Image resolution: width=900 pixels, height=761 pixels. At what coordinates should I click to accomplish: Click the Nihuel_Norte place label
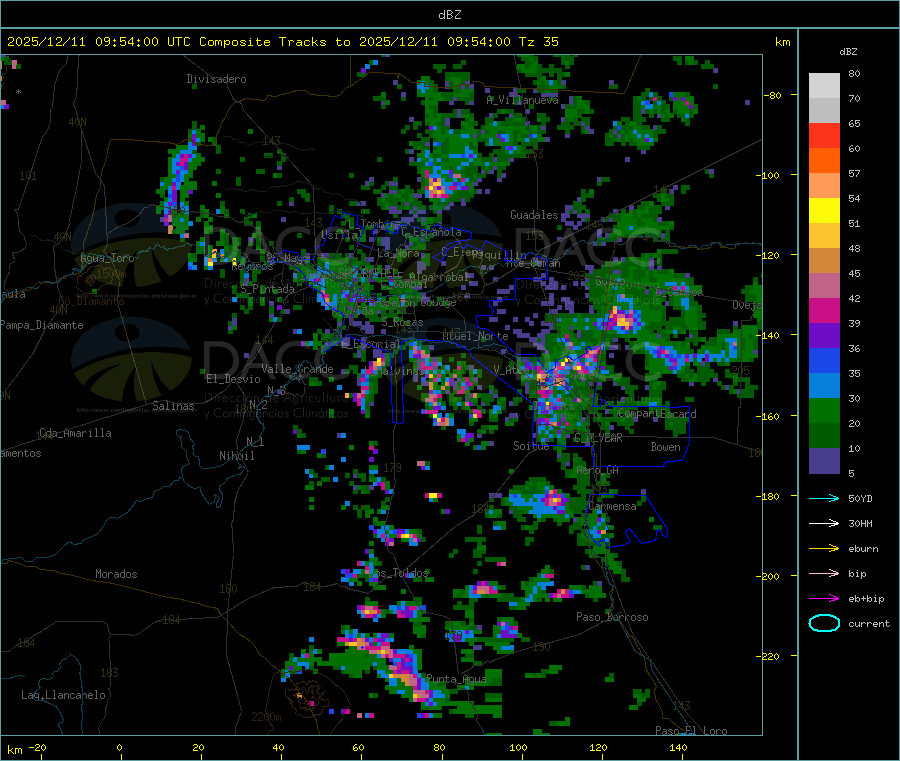pos(475,336)
